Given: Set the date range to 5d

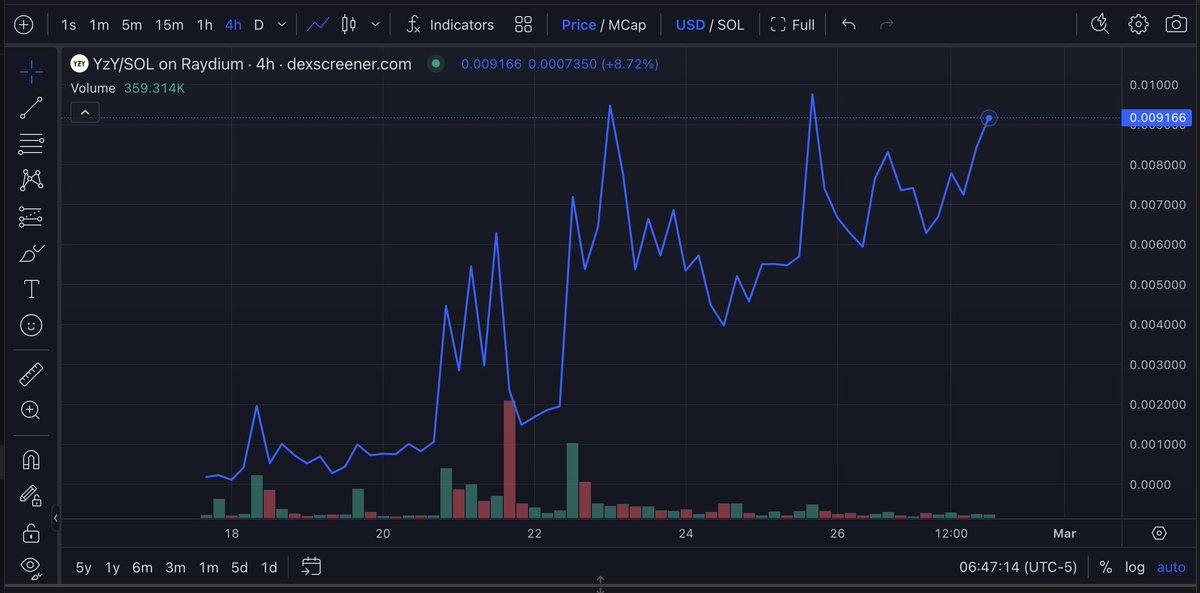Looking at the screenshot, I should tap(239, 567).
